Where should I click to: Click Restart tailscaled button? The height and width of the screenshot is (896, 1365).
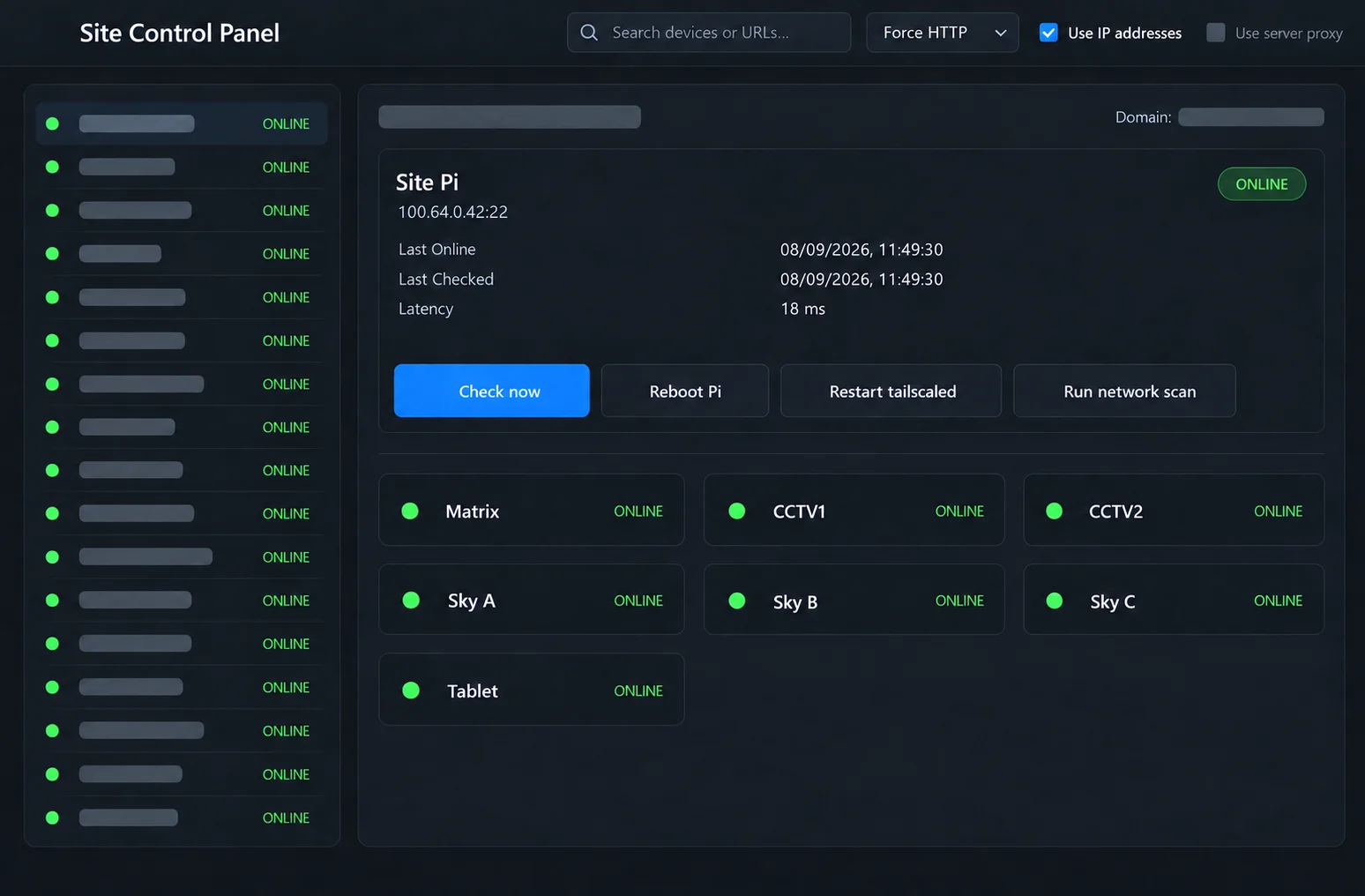pos(891,391)
